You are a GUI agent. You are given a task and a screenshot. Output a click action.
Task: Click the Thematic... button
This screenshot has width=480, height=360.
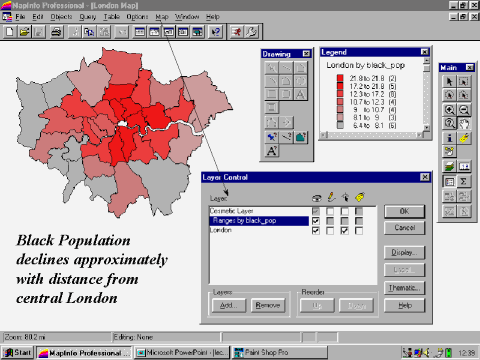(404, 288)
